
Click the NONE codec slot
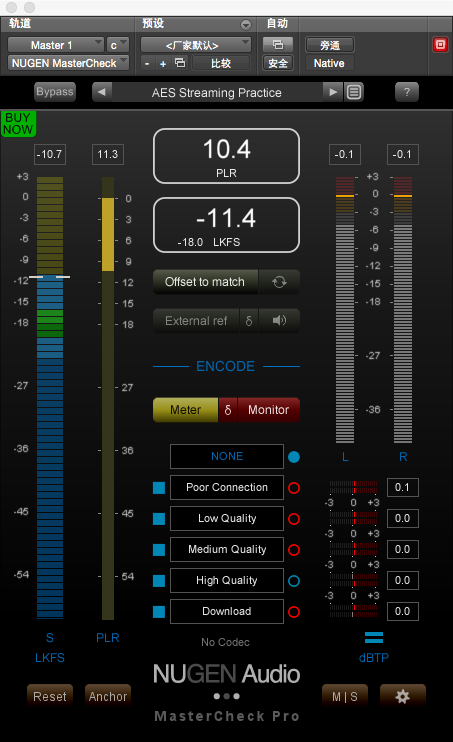[227, 456]
